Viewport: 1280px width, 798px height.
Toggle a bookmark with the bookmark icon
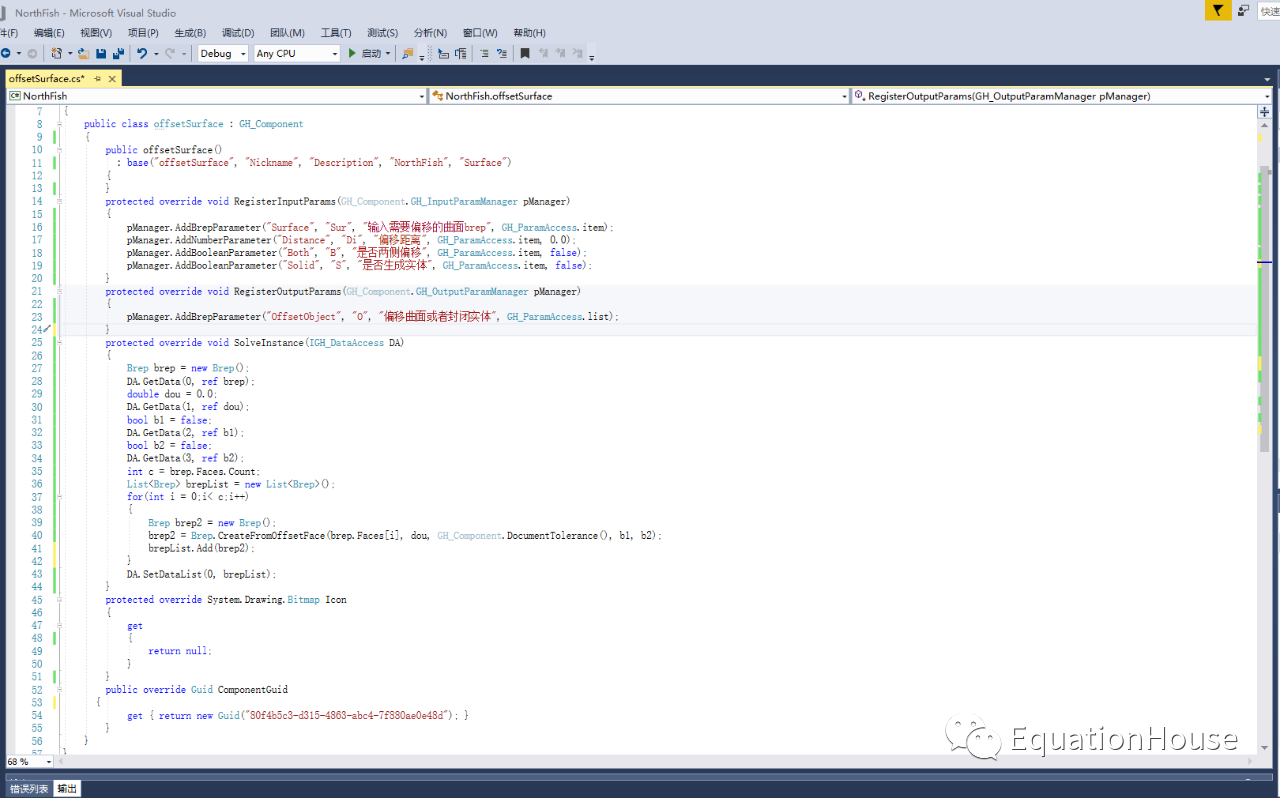pyautogui.click(x=525, y=53)
